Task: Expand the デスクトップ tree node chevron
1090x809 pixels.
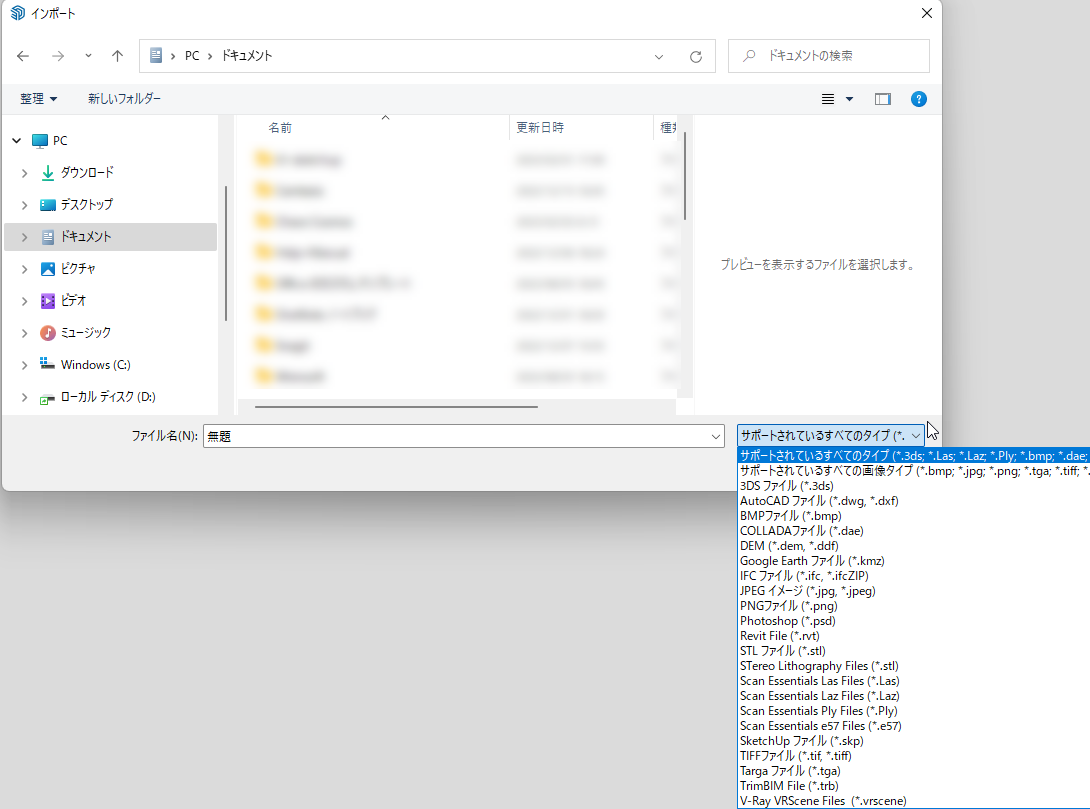Action: click(24, 205)
